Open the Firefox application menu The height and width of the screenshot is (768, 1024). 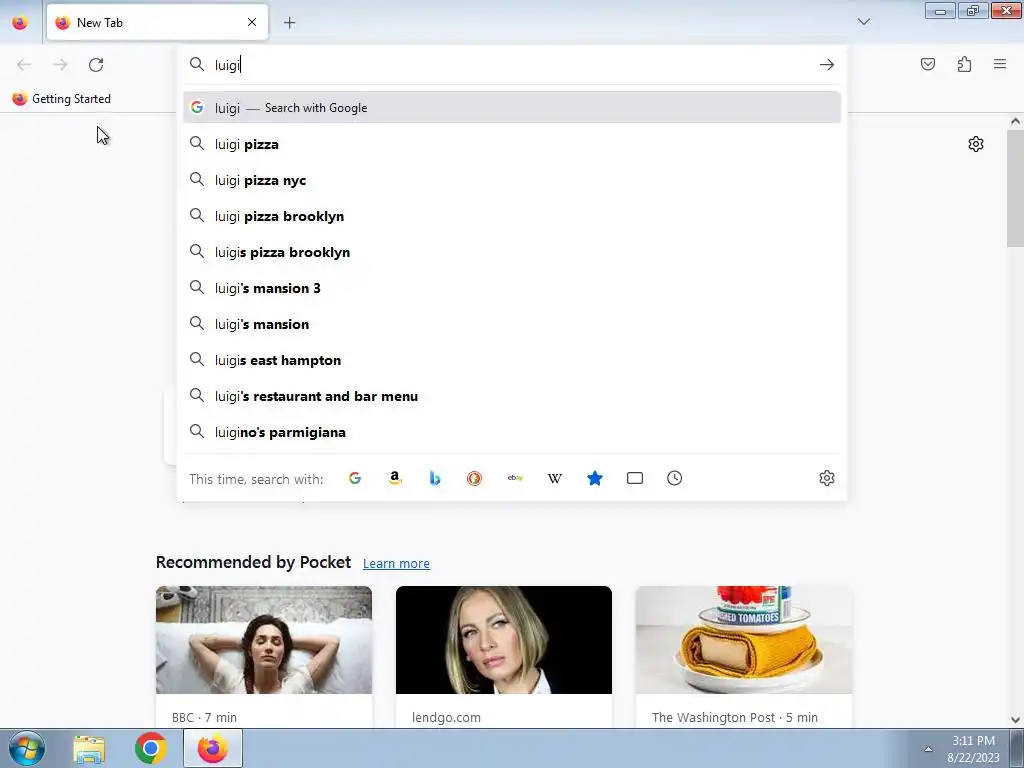pos(1000,64)
